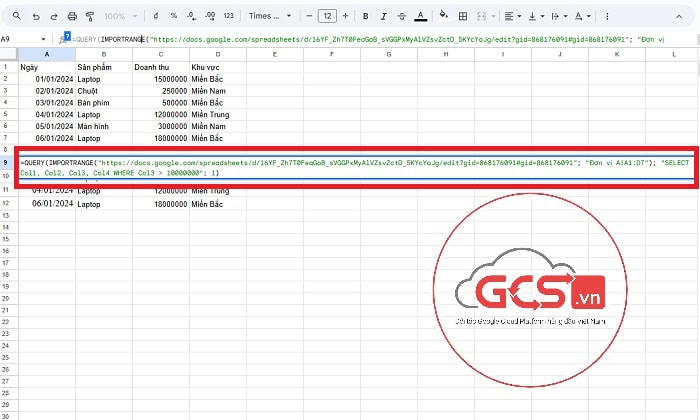700x420 pixels.
Task: Format selection as percent
Action: tap(174, 16)
